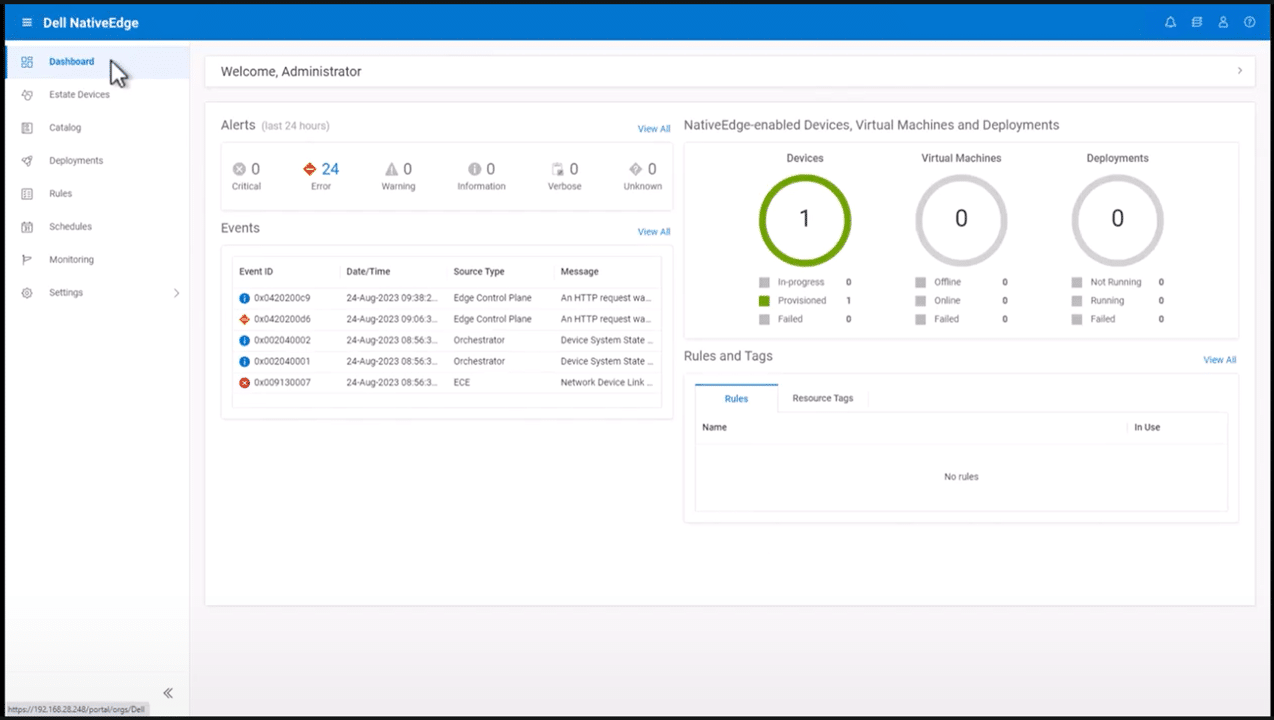
Task: Click the Critical alerts icon
Action: pos(239,169)
